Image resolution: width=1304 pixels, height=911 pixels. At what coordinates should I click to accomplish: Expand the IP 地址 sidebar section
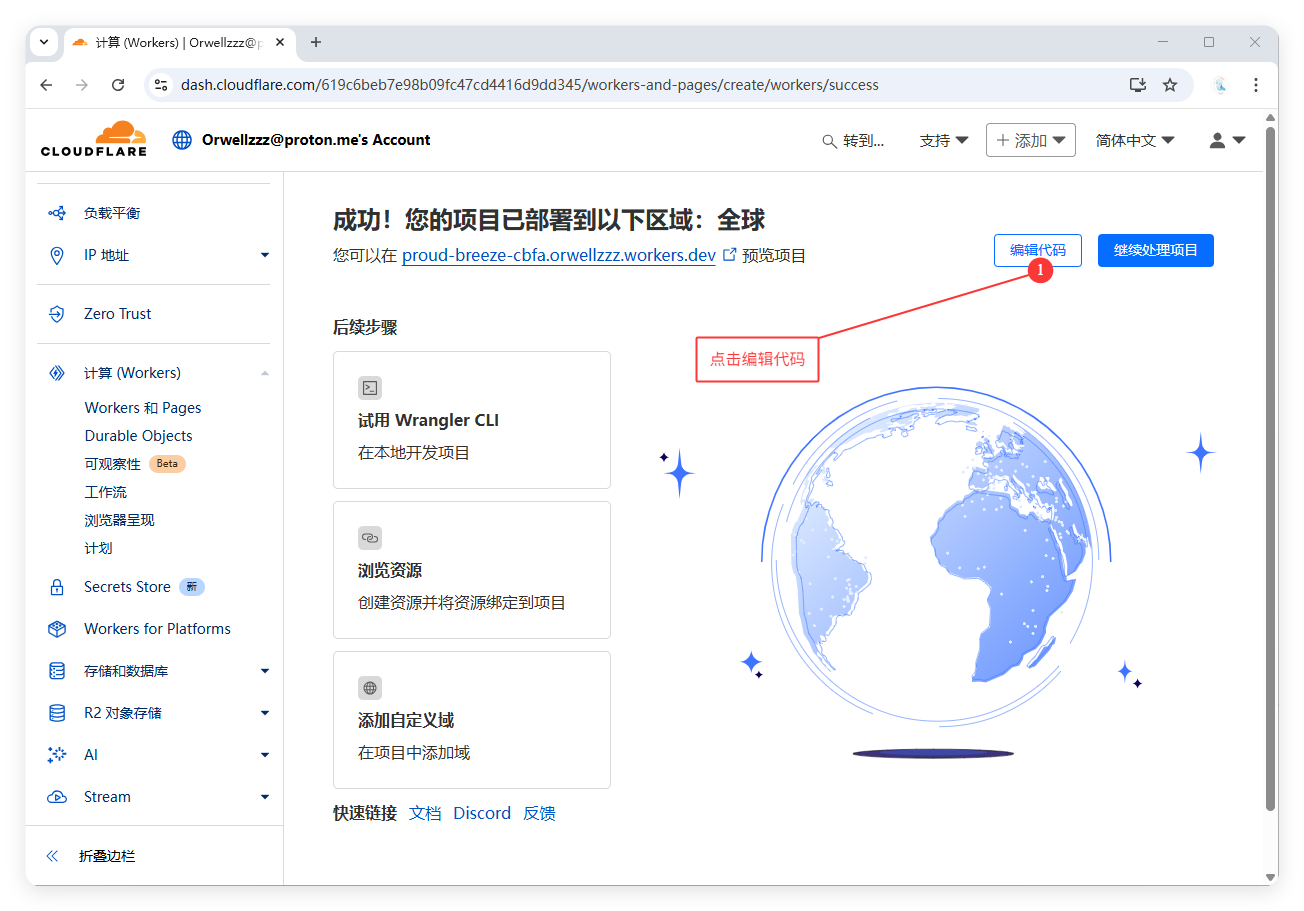click(x=264, y=255)
